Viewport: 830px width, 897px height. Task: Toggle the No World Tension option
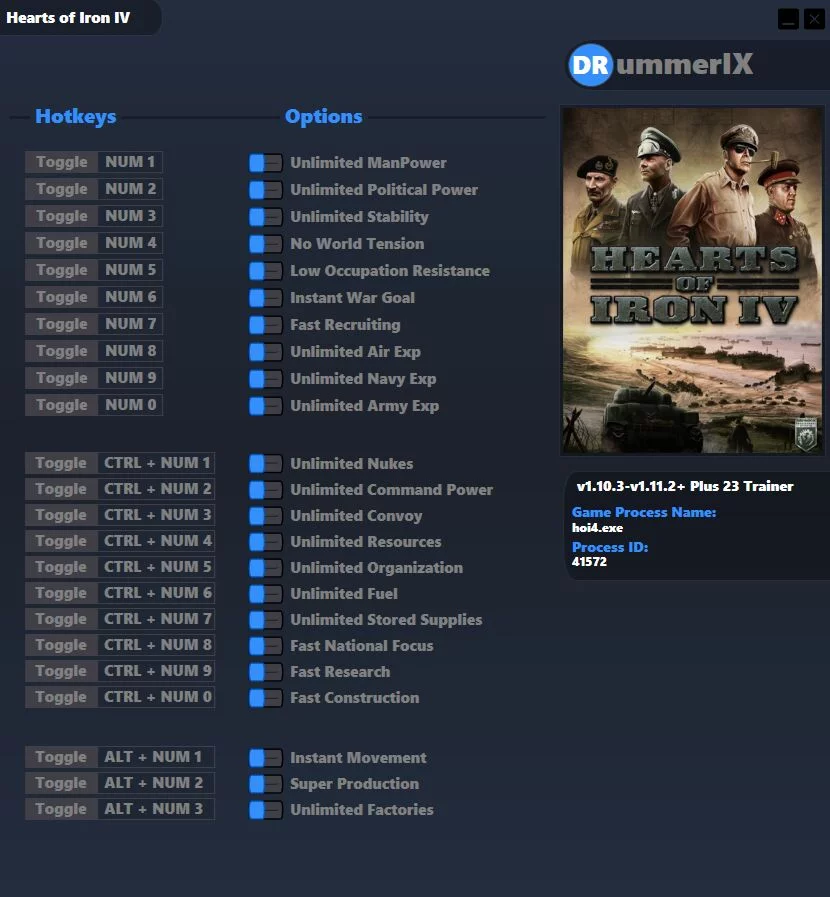266,244
